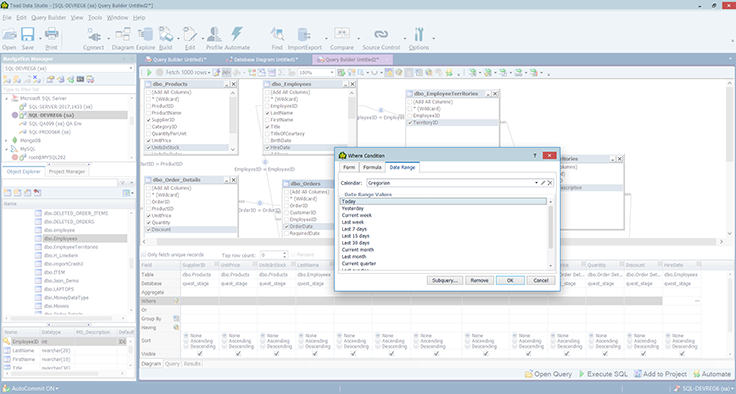Click Remove in Where Condition dialog
Screen dimensions: 736x394
[x=479, y=280]
